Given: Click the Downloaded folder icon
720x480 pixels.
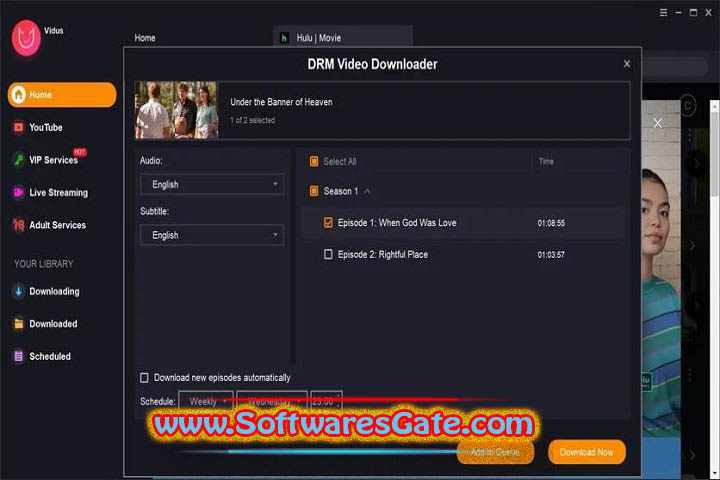Looking at the screenshot, I should click(19, 324).
